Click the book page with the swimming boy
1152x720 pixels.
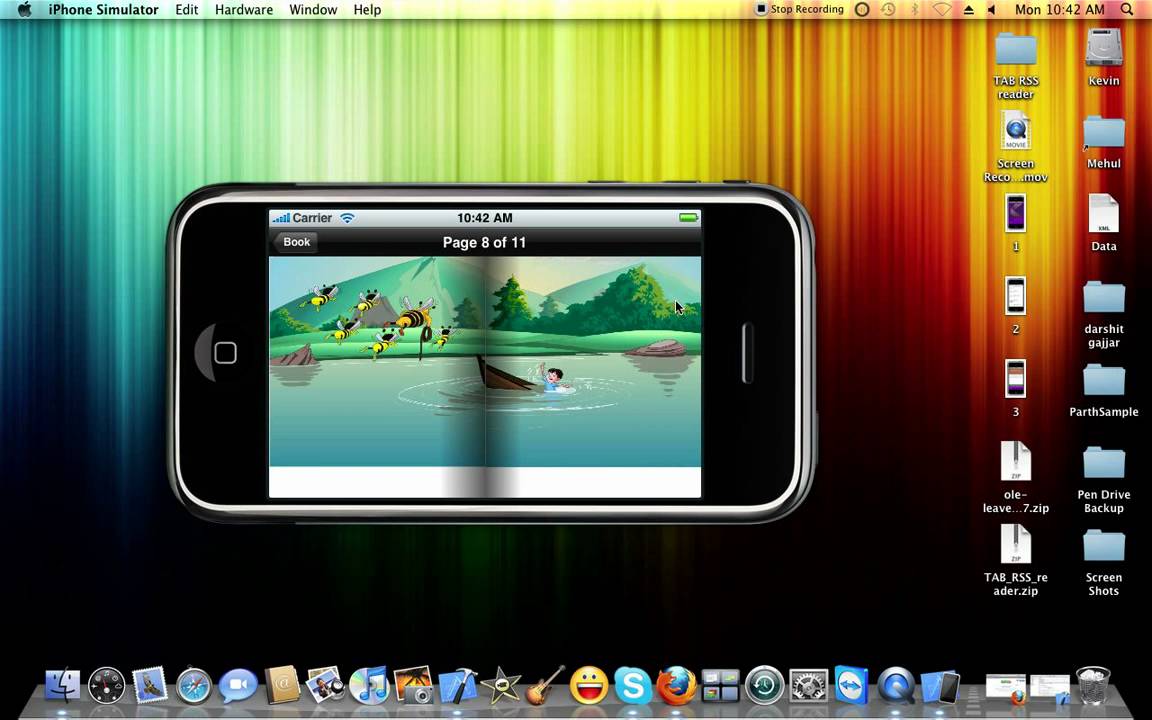pyautogui.click(x=594, y=361)
